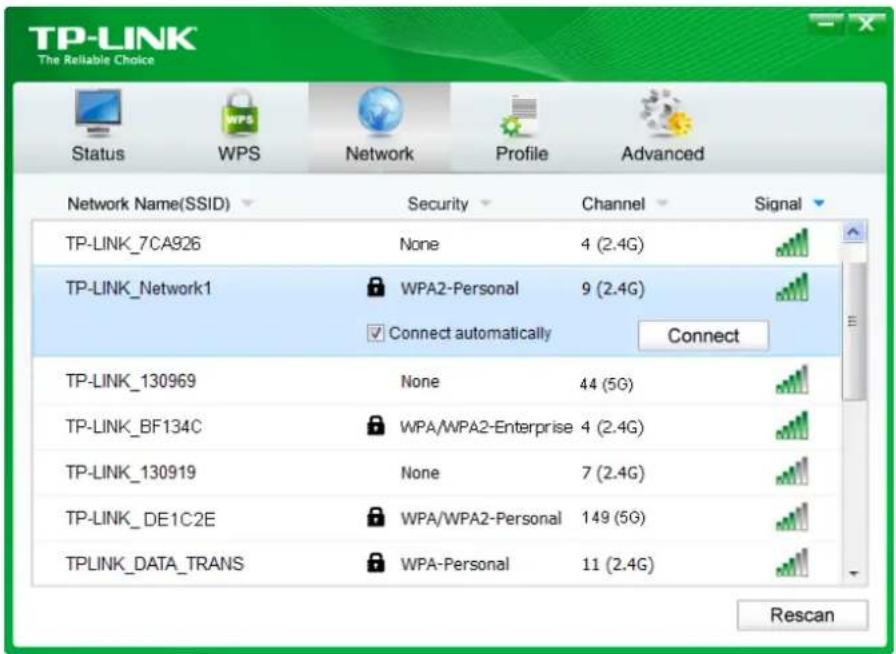The height and width of the screenshot is (654, 896).
Task: Click WPA/WPA2-Personal security text
Action: [481, 518]
